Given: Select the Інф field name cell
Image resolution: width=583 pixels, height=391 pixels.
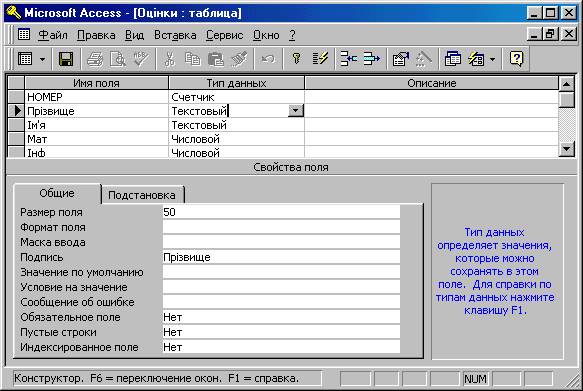Looking at the screenshot, I should coord(96,152).
